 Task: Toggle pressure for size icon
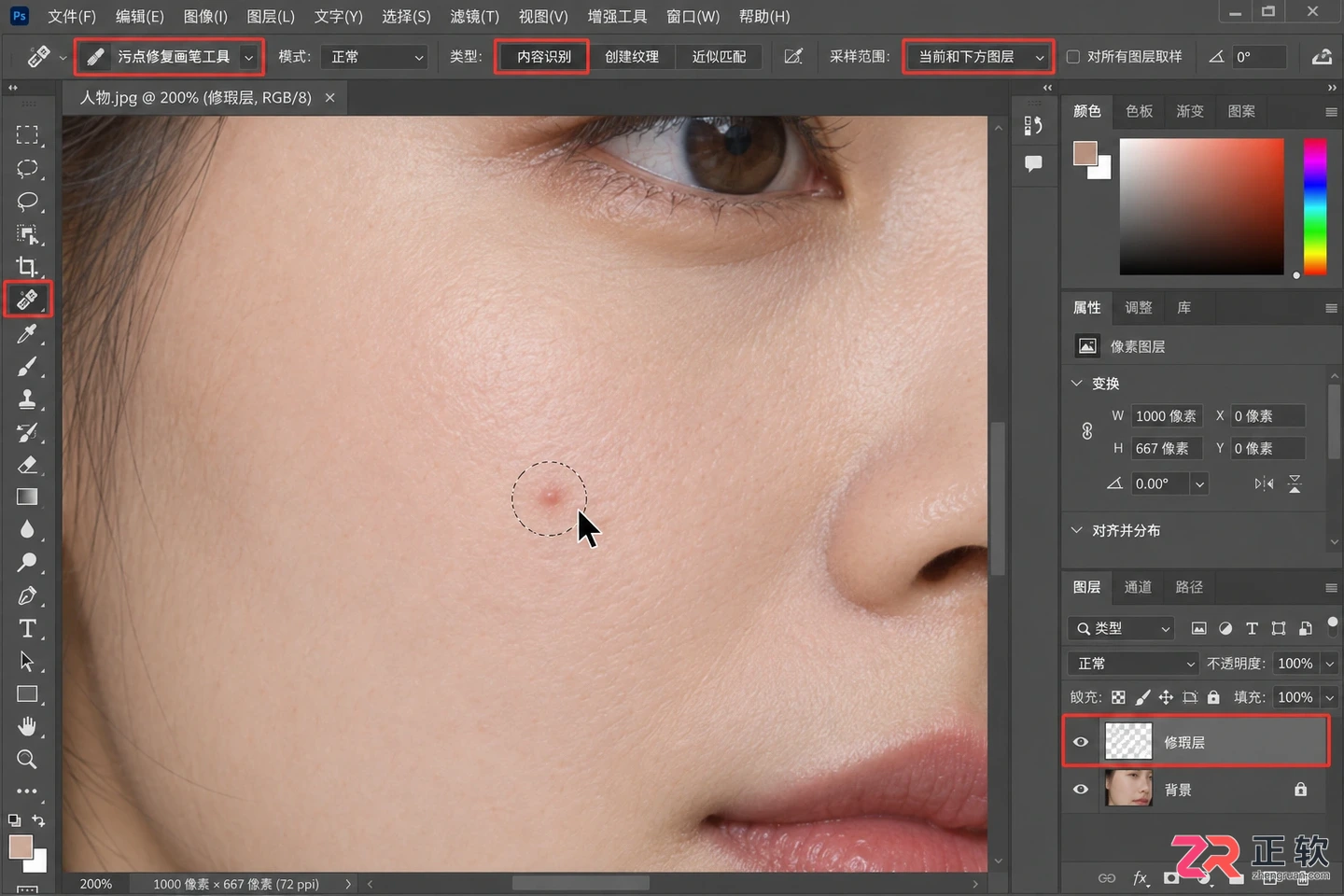[793, 57]
